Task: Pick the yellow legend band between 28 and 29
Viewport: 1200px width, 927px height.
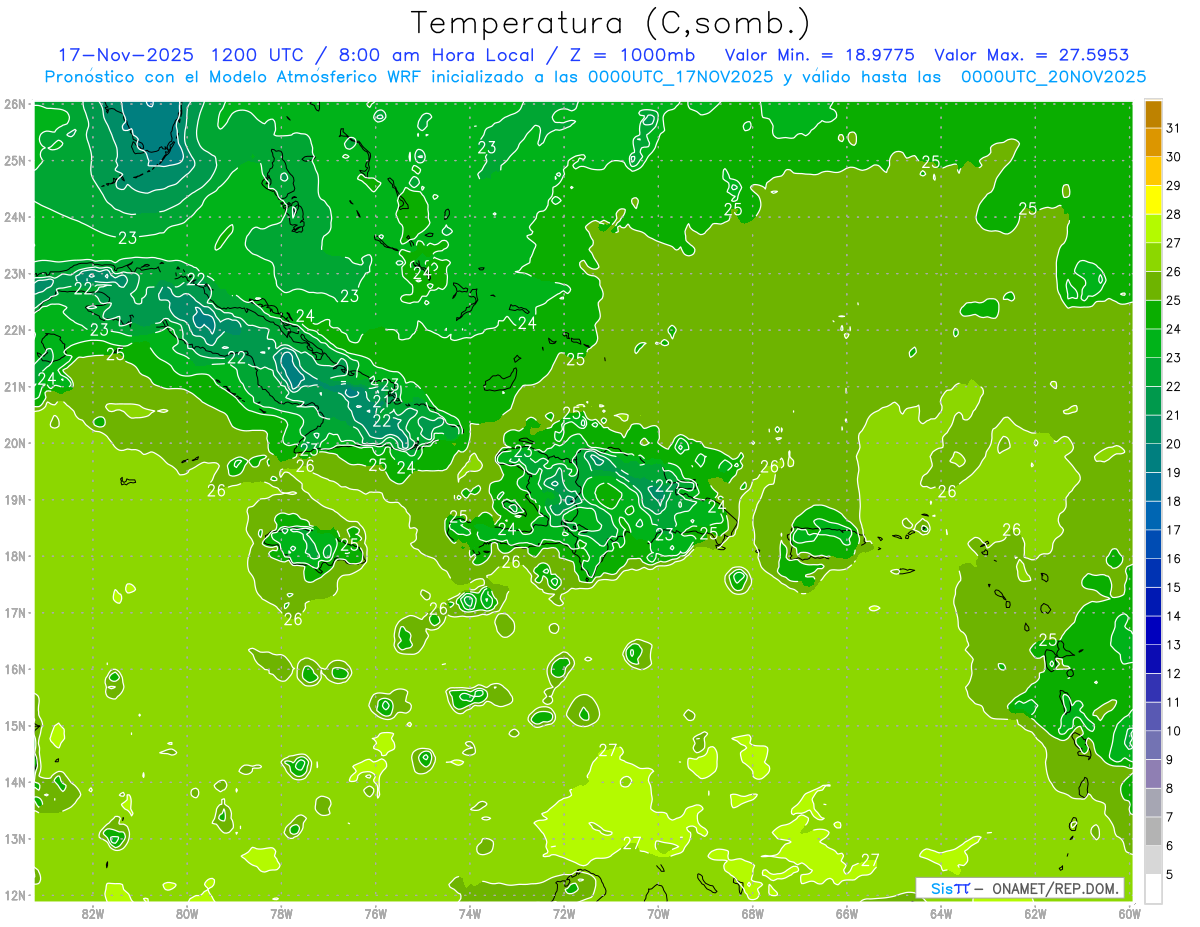Action: [1153, 200]
